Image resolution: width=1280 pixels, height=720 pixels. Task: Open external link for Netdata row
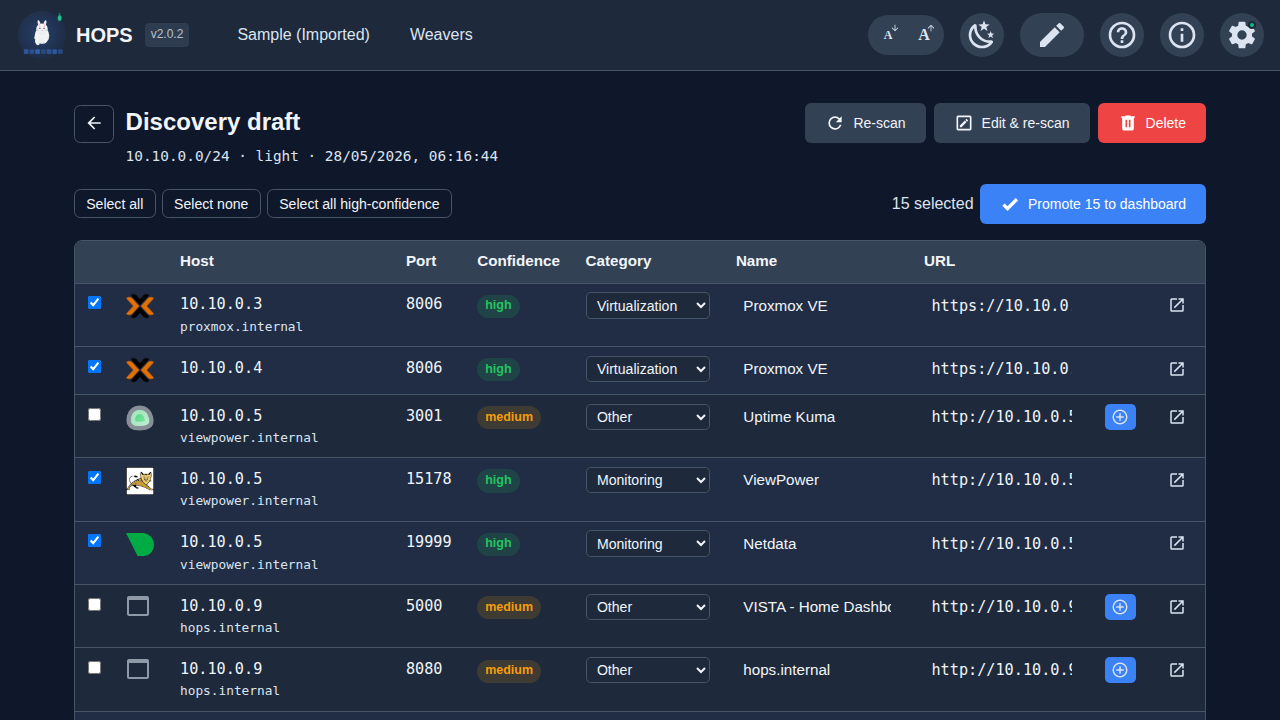[1177, 543]
